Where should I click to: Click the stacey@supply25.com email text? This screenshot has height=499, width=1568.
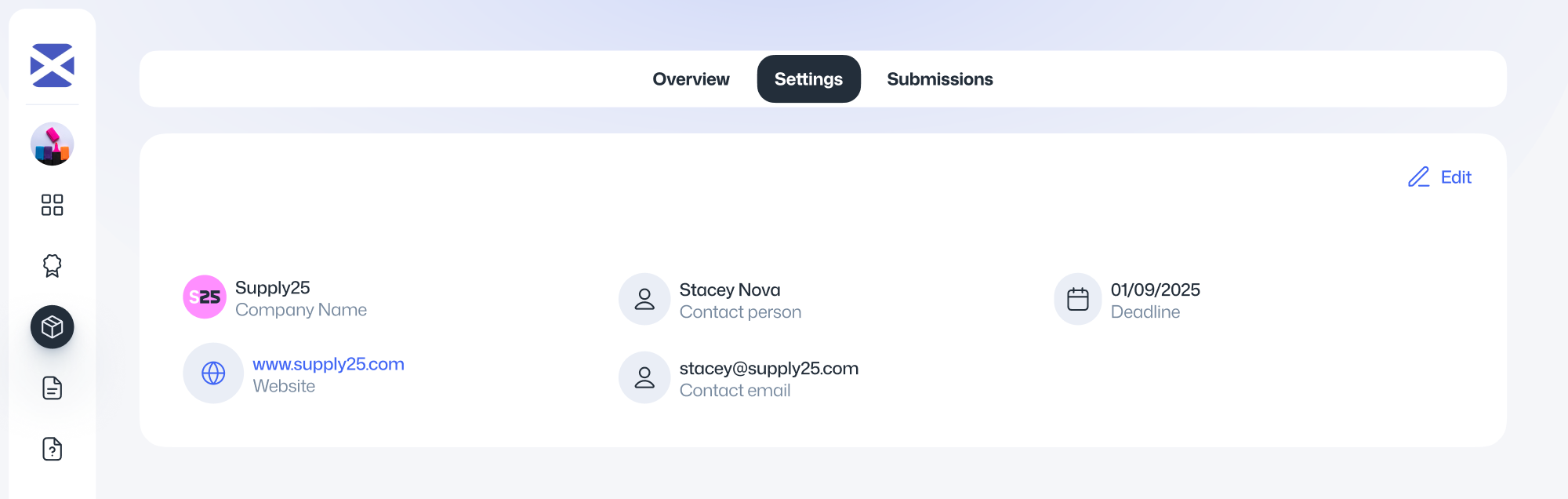[x=768, y=369]
